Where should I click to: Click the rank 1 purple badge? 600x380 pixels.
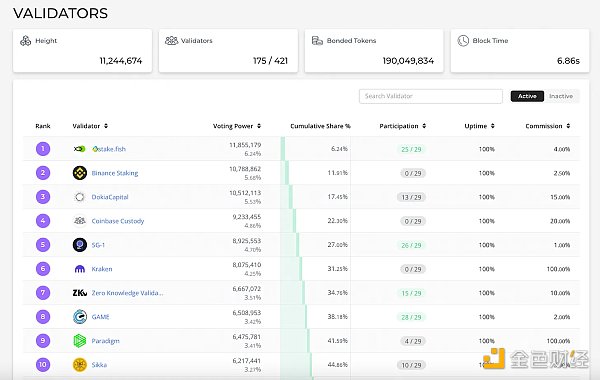coord(43,149)
